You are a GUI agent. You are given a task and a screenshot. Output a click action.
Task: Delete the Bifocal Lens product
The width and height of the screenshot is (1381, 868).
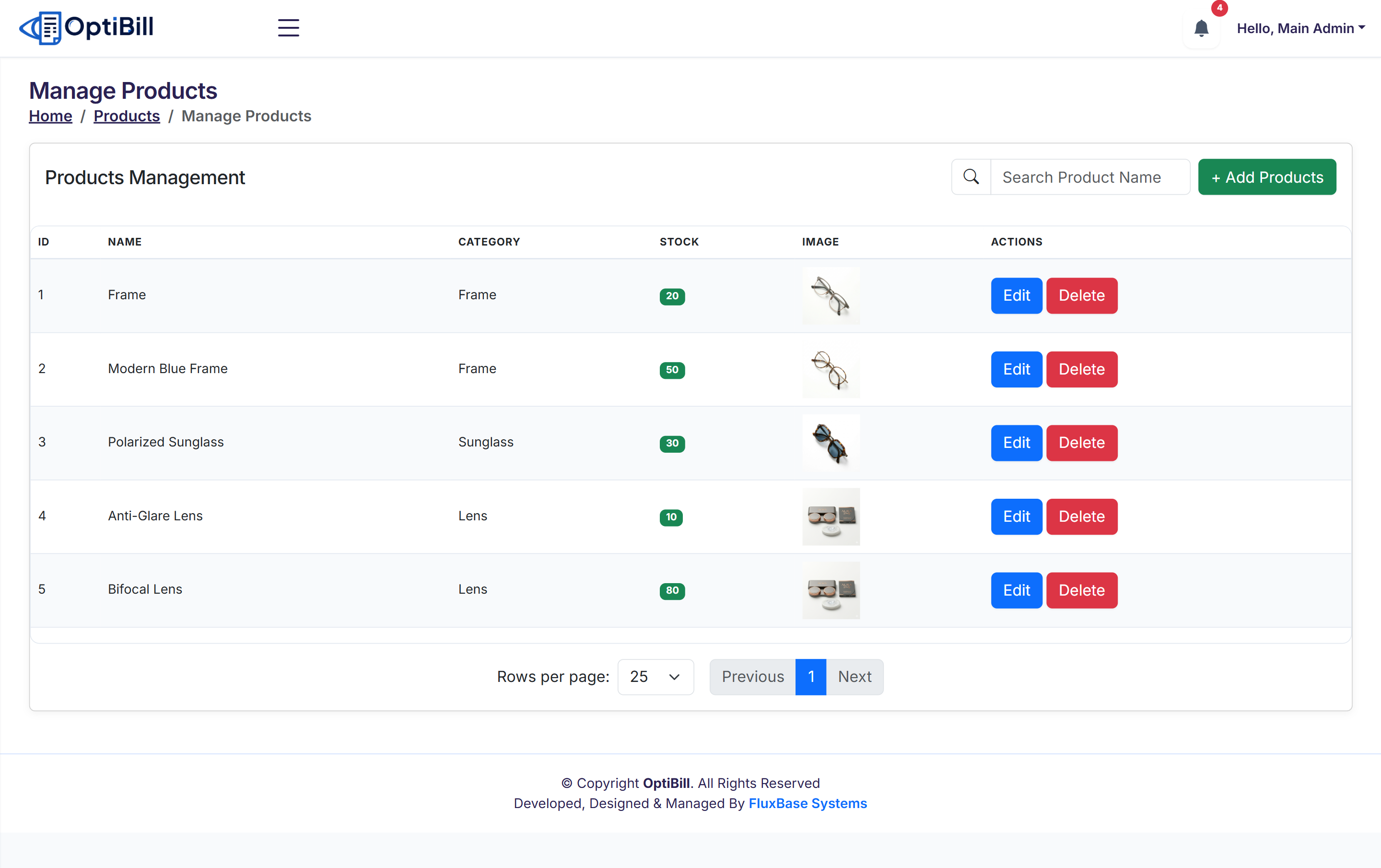(x=1082, y=590)
